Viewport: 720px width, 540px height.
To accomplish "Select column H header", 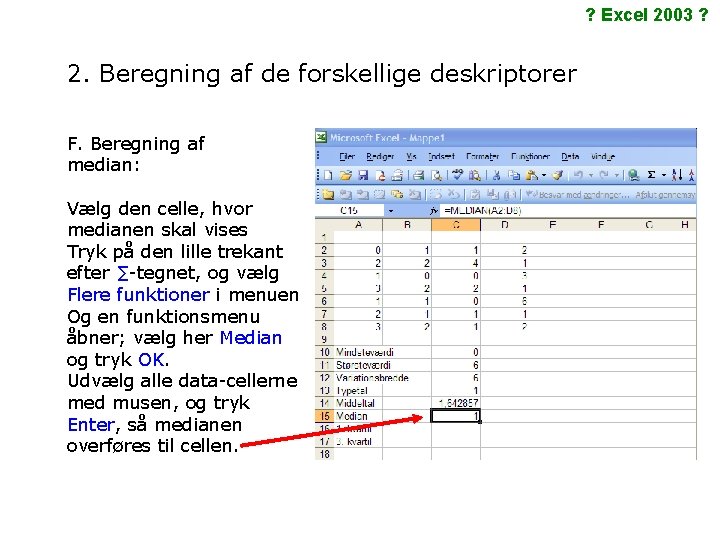I will 685,225.
